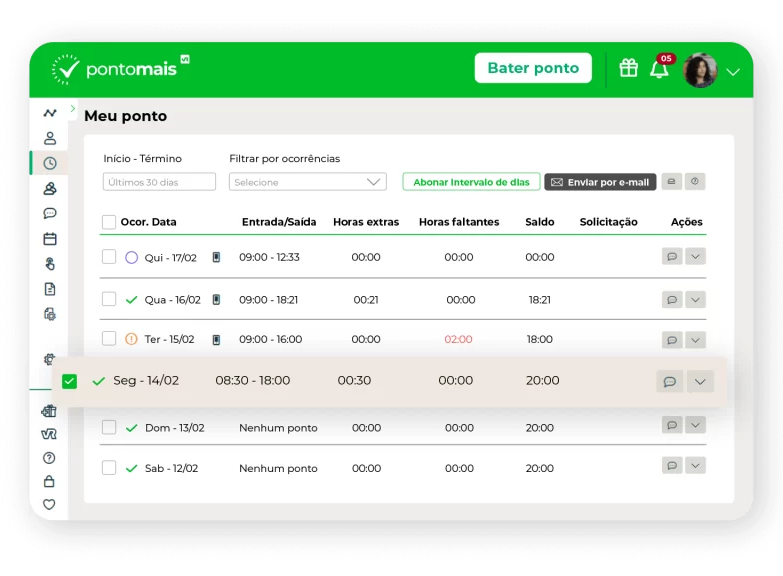Open comment for Sab - 12/02 row
This screenshot has height=576, width=783.
pos(672,465)
